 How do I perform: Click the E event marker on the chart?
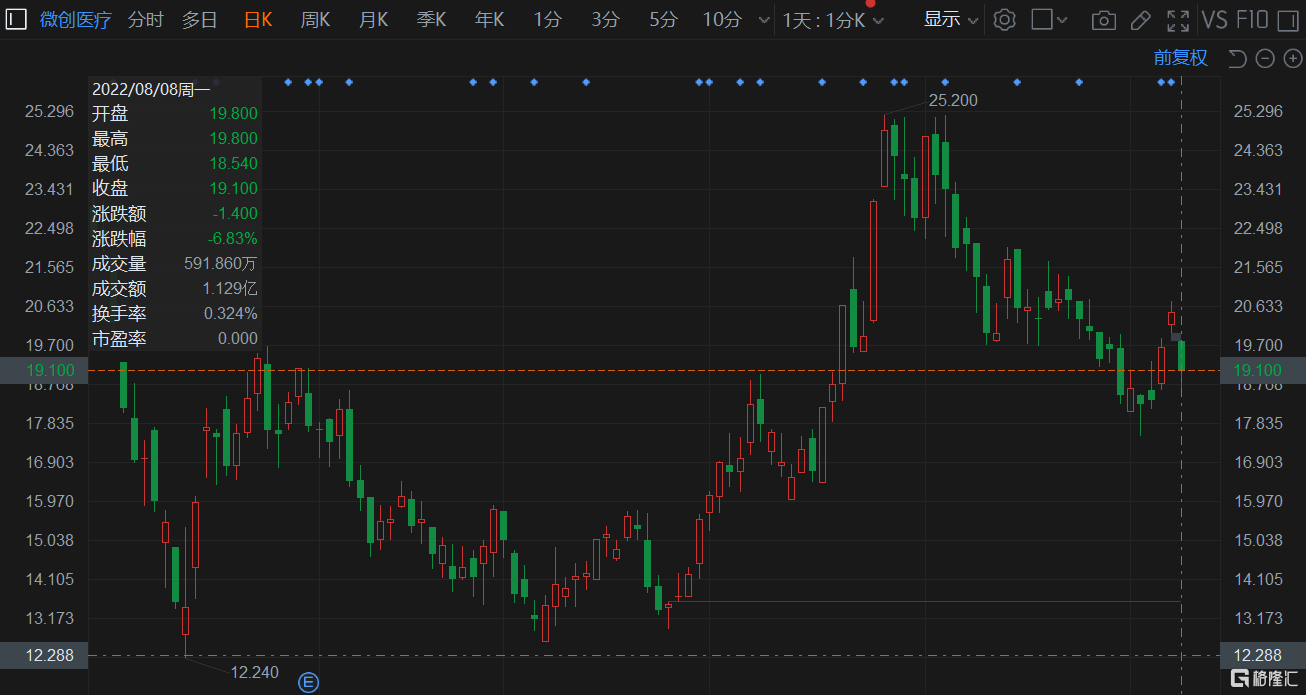click(309, 683)
